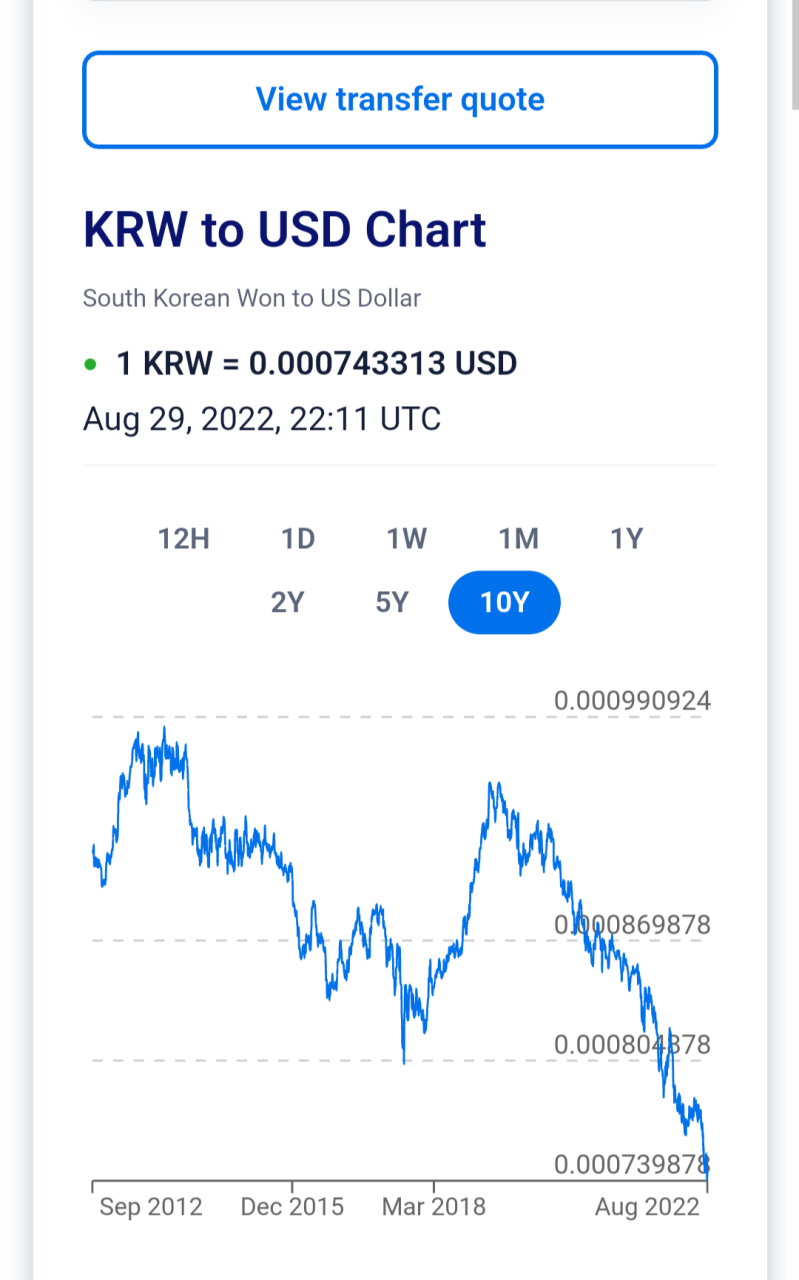Select the 1M chart period
Image resolution: width=799 pixels, height=1280 pixels.
point(519,539)
